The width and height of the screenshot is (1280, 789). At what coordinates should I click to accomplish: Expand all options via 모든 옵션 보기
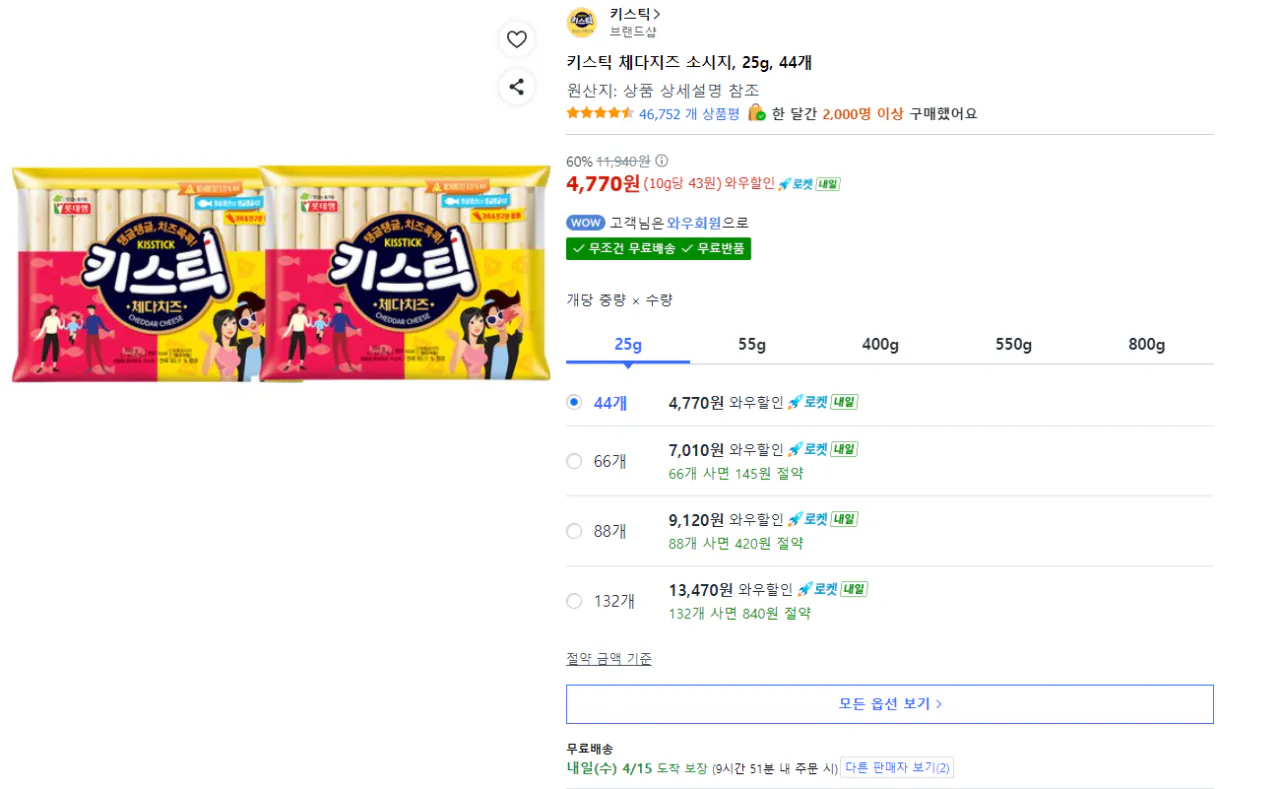coord(889,703)
